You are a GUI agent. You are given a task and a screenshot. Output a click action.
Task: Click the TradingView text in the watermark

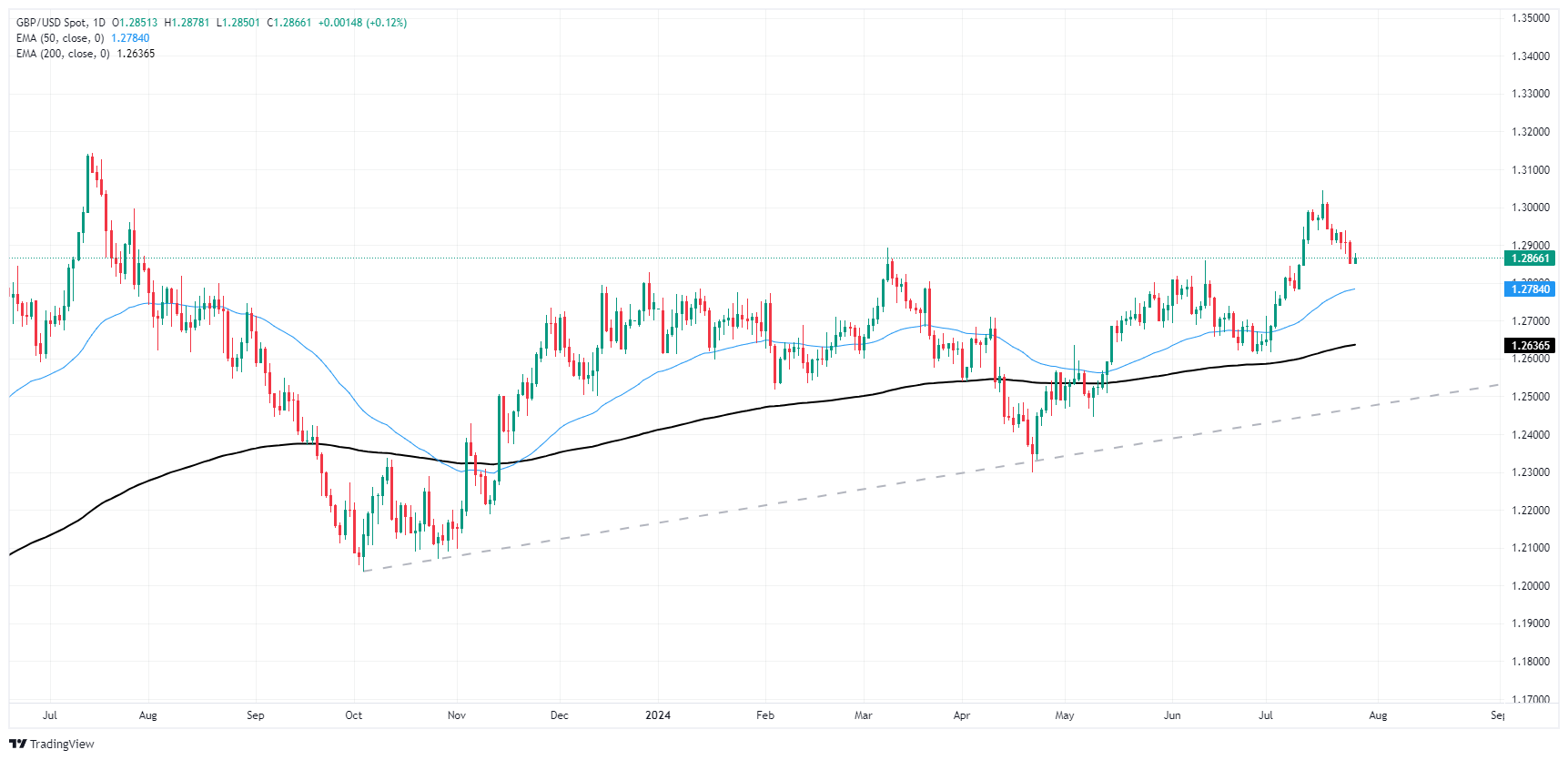62,744
